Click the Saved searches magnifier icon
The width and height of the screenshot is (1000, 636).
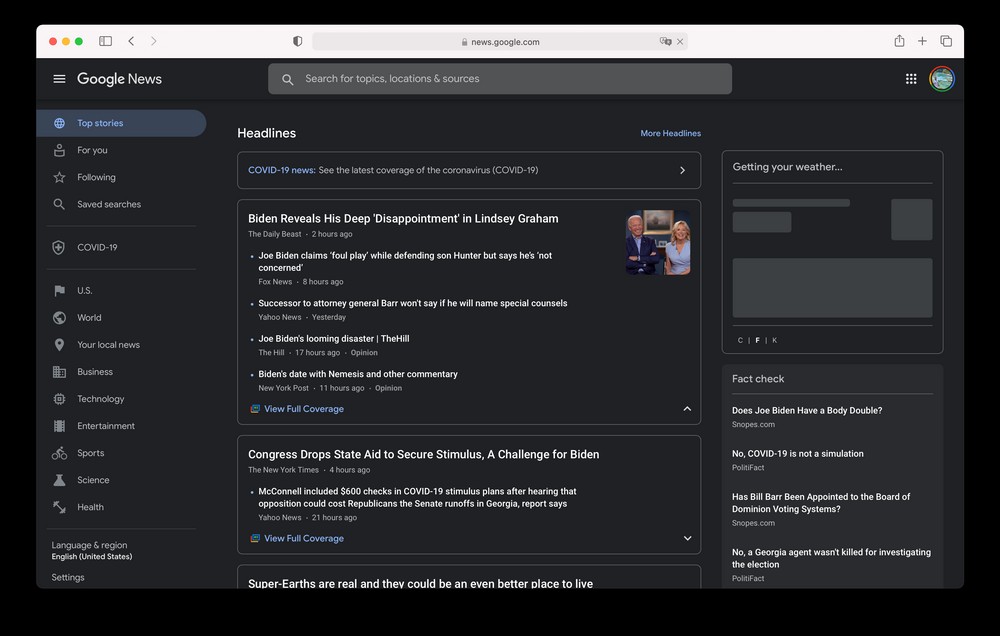(x=59, y=204)
